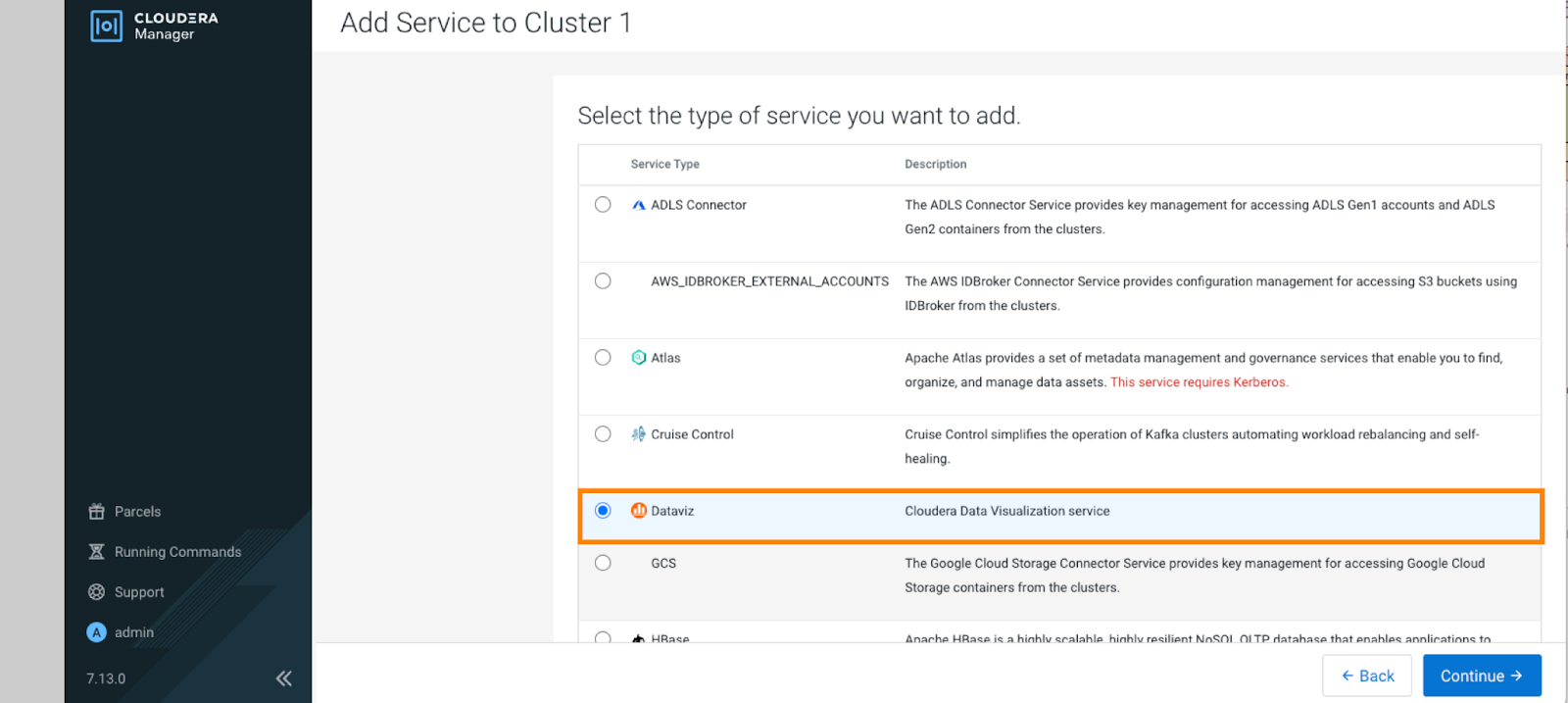This screenshot has height=703, width=1568.
Task: Click the Cruise Control service icon
Action: (639, 434)
